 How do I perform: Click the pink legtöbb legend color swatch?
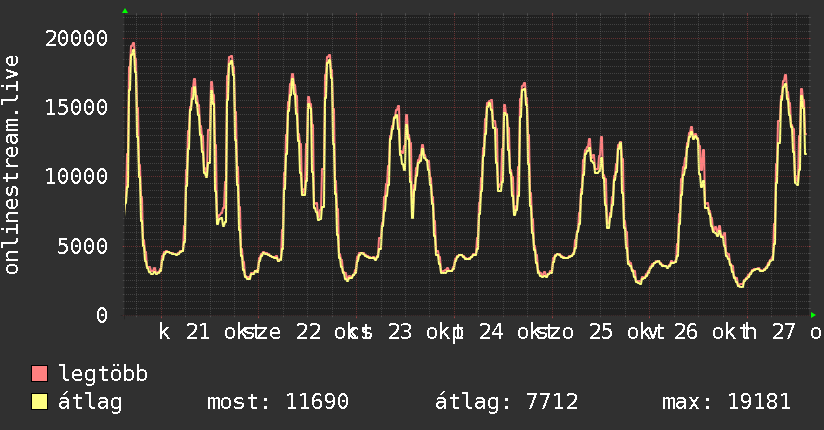click(39, 373)
